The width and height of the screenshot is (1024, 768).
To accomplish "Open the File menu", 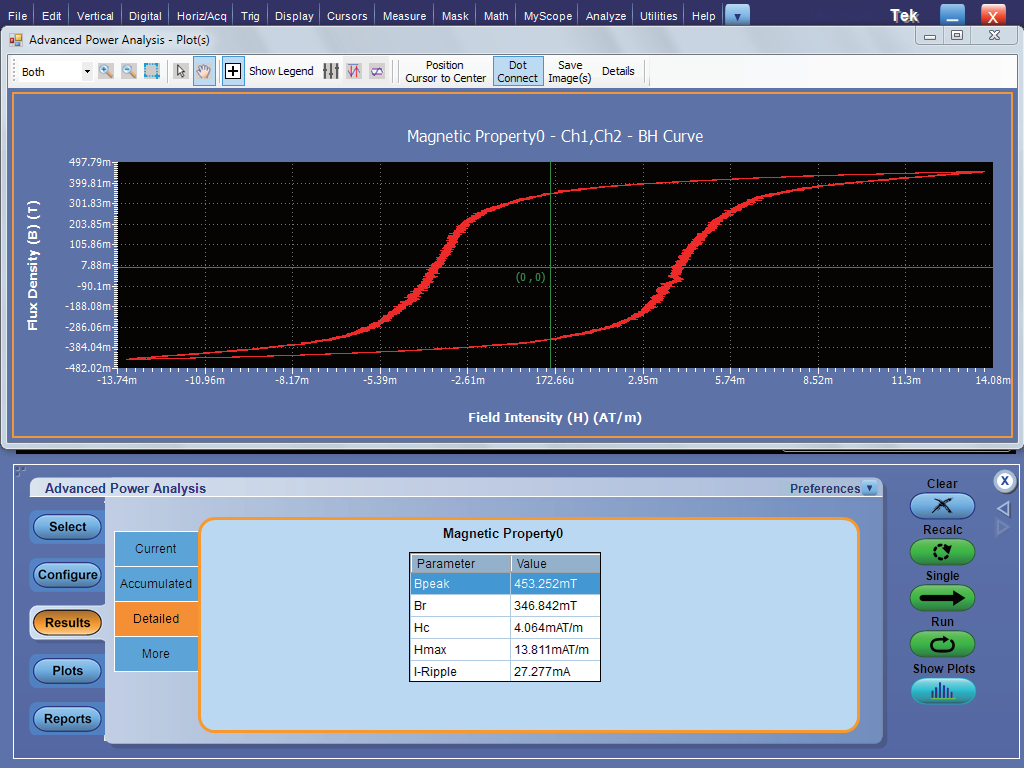I will point(18,16).
